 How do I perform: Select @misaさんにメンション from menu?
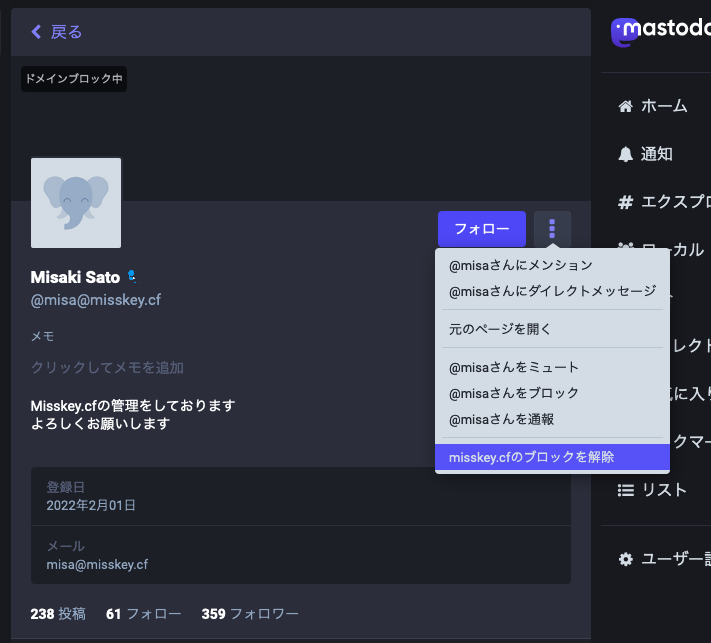point(520,265)
